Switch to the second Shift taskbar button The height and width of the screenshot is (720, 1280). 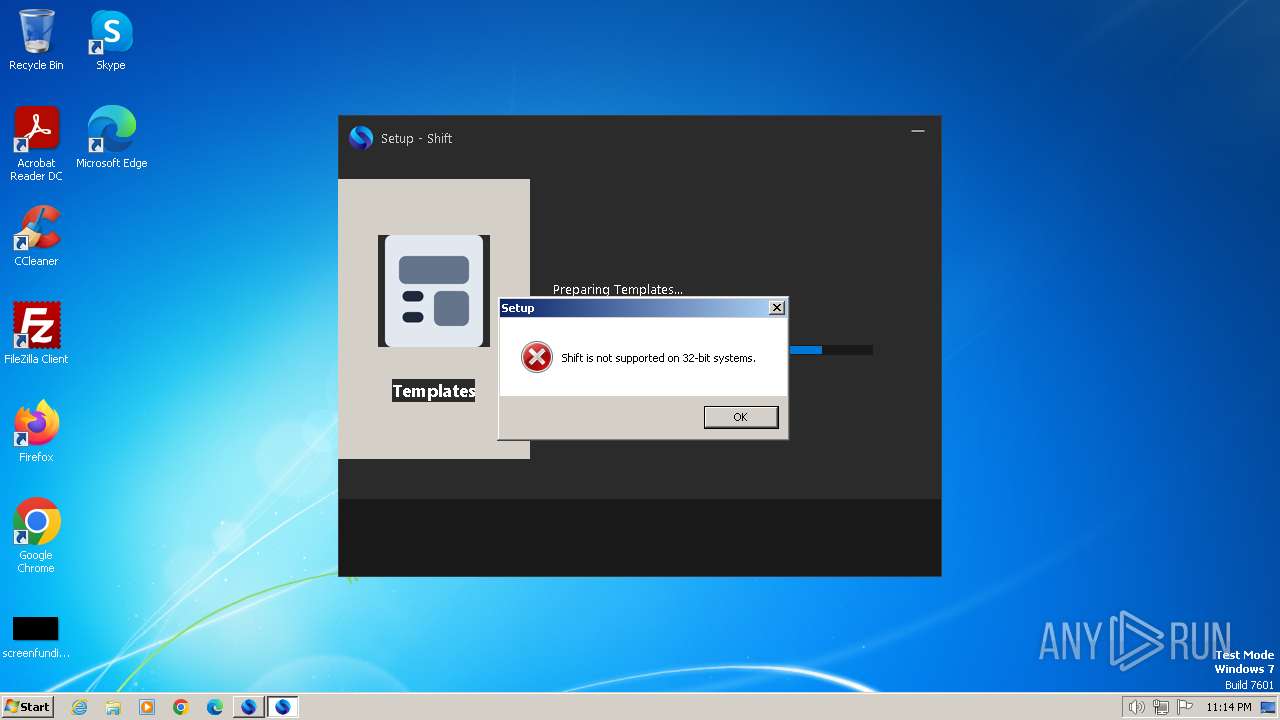pyautogui.click(x=283, y=707)
